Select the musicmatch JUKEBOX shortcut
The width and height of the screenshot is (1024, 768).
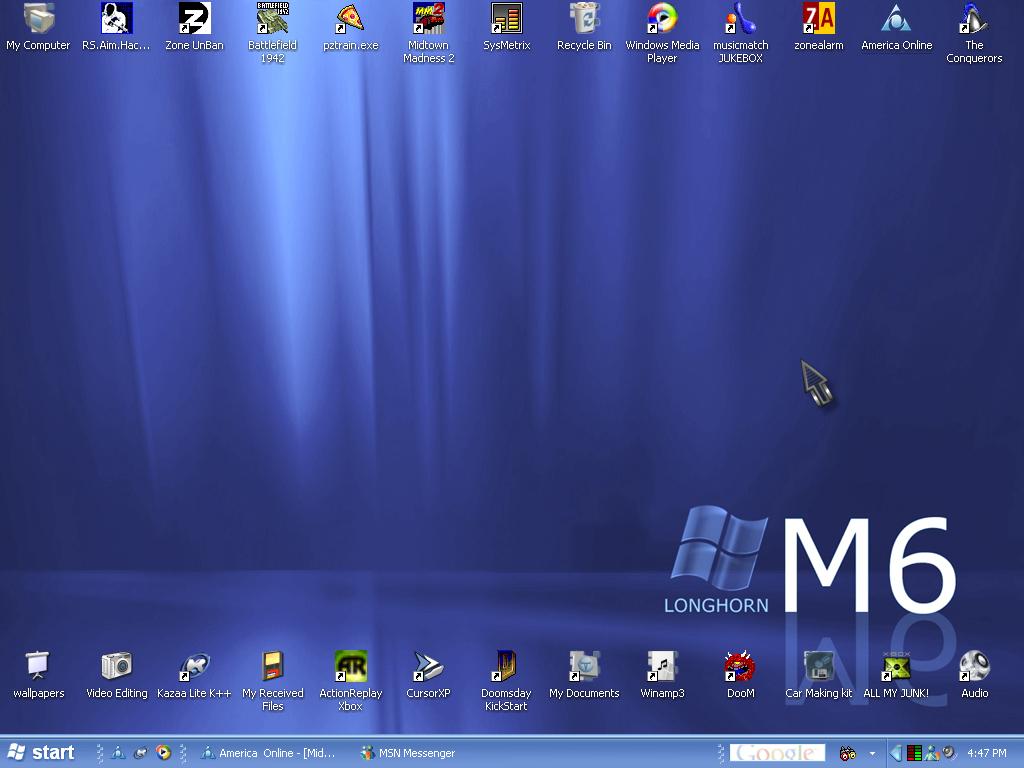tap(740, 20)
